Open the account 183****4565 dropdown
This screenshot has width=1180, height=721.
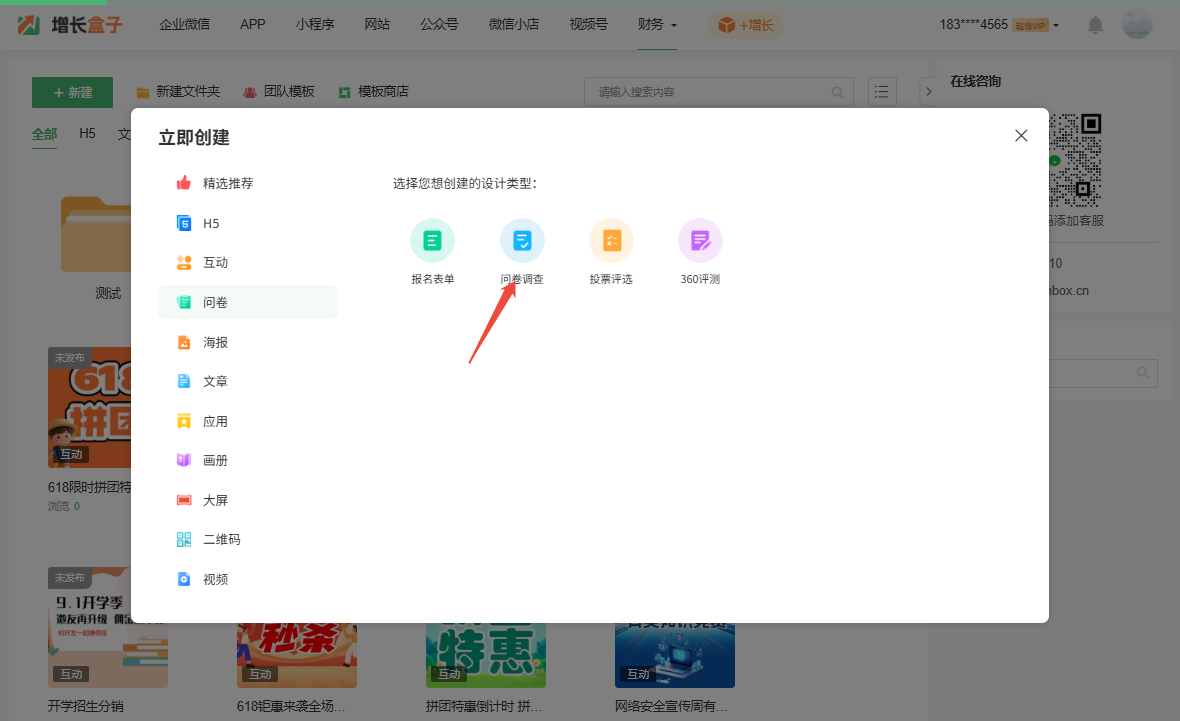(999, 25)
